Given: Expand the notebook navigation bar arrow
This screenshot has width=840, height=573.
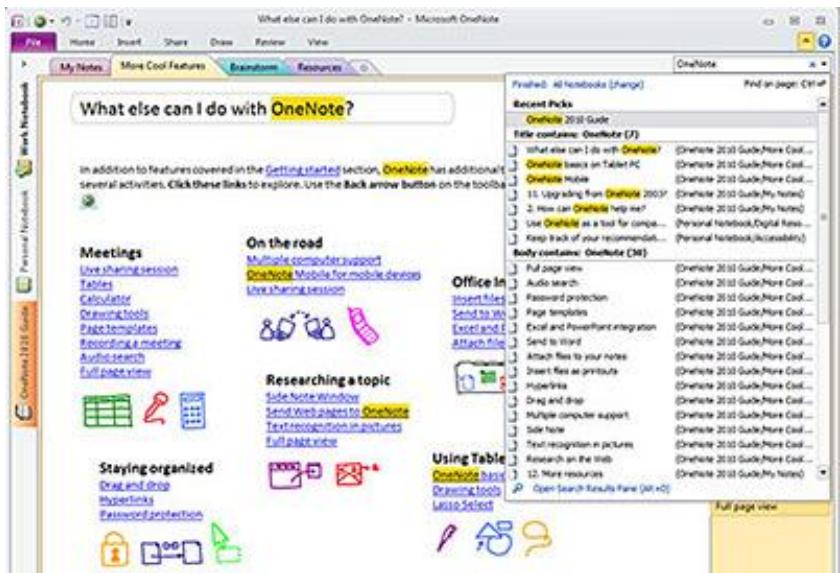Looking at the screenshot, I should [24, 64].
